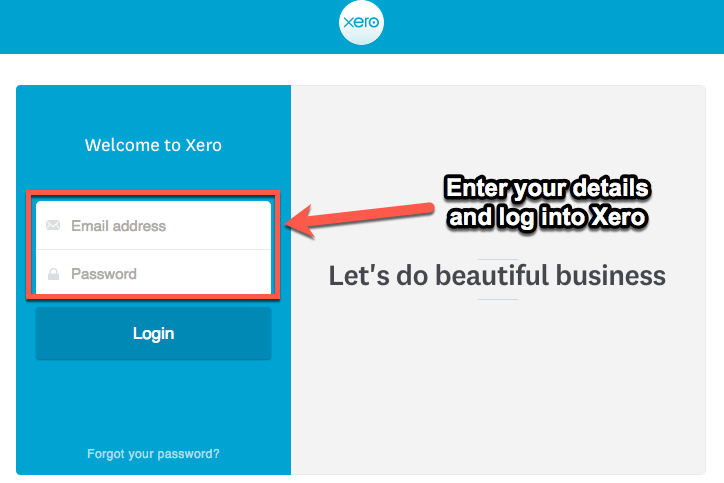Click the short line above the headline
Screen dimensions: 724x483
pyautogui.click(x=498, y=260)
